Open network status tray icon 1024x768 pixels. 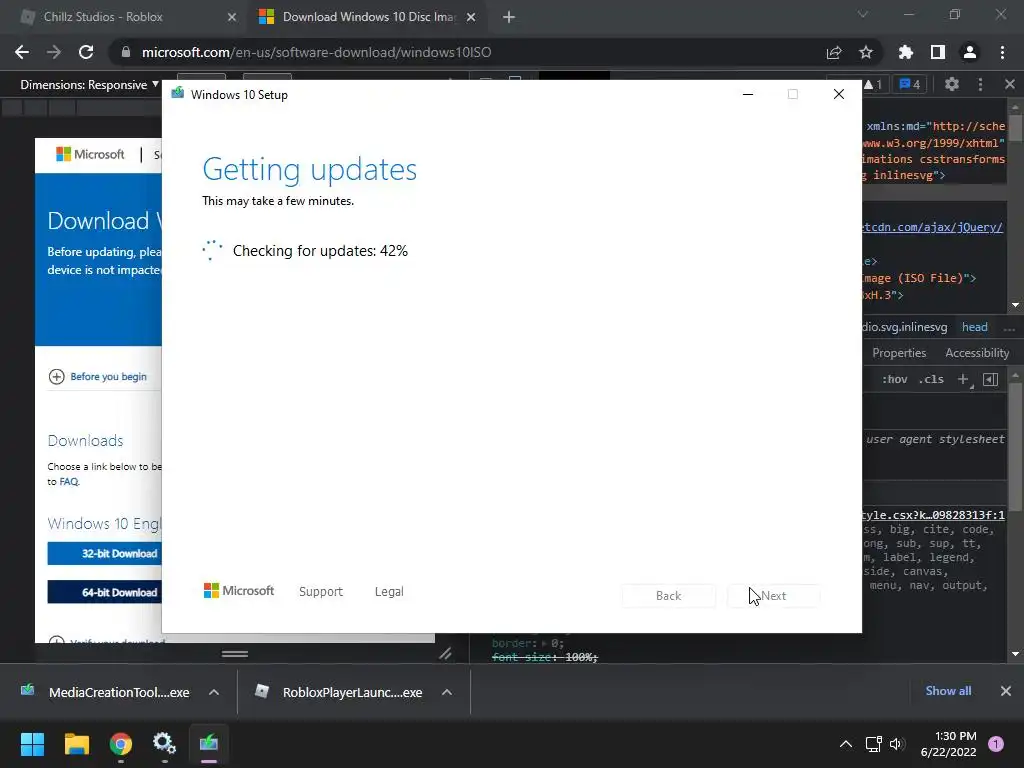coord(873,744)
